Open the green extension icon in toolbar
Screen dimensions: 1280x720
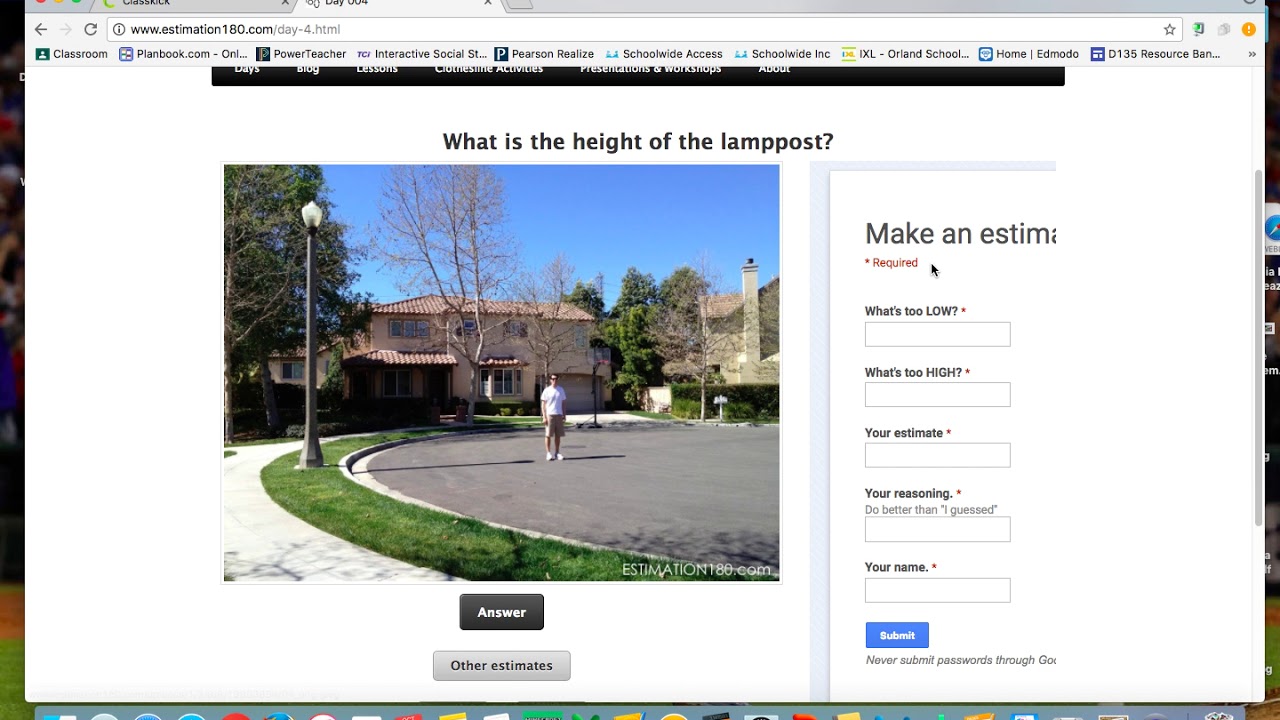[x=1198, y=29]
